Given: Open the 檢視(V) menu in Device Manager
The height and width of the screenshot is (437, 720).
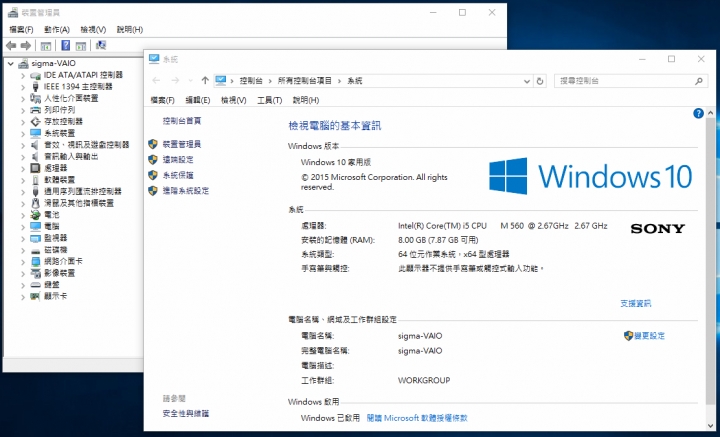Looking at the screenshot, I should (93, 29).
